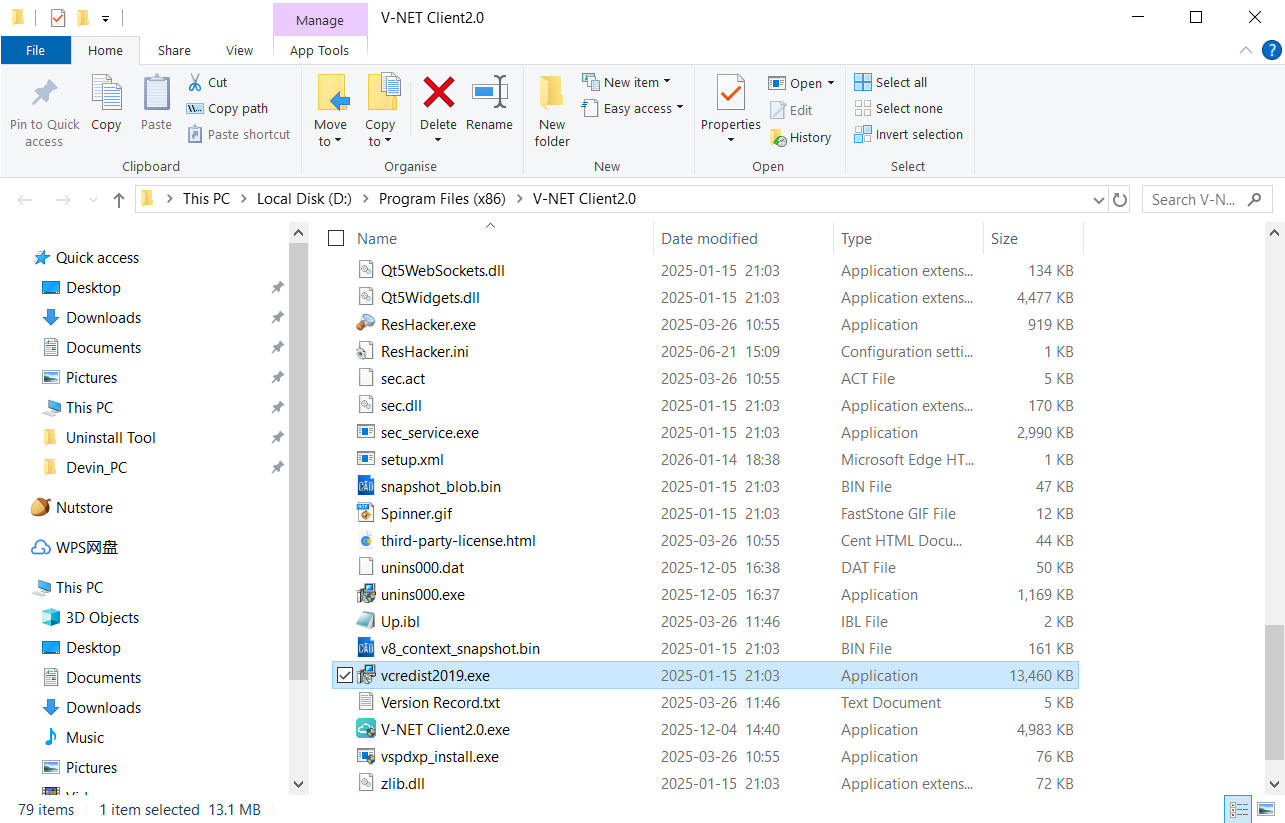Uncheck the vcredist2019.exe checkbox
The image size is (1285, 823).
pos(345,676)
